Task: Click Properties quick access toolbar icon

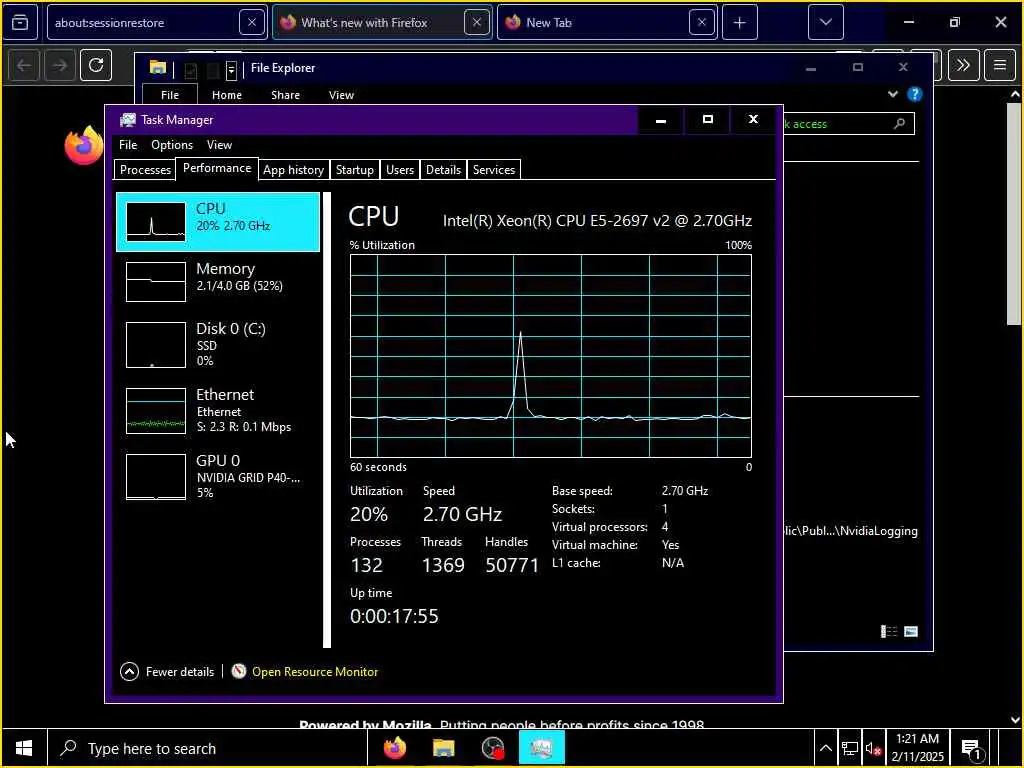Action: coord(191,70)
